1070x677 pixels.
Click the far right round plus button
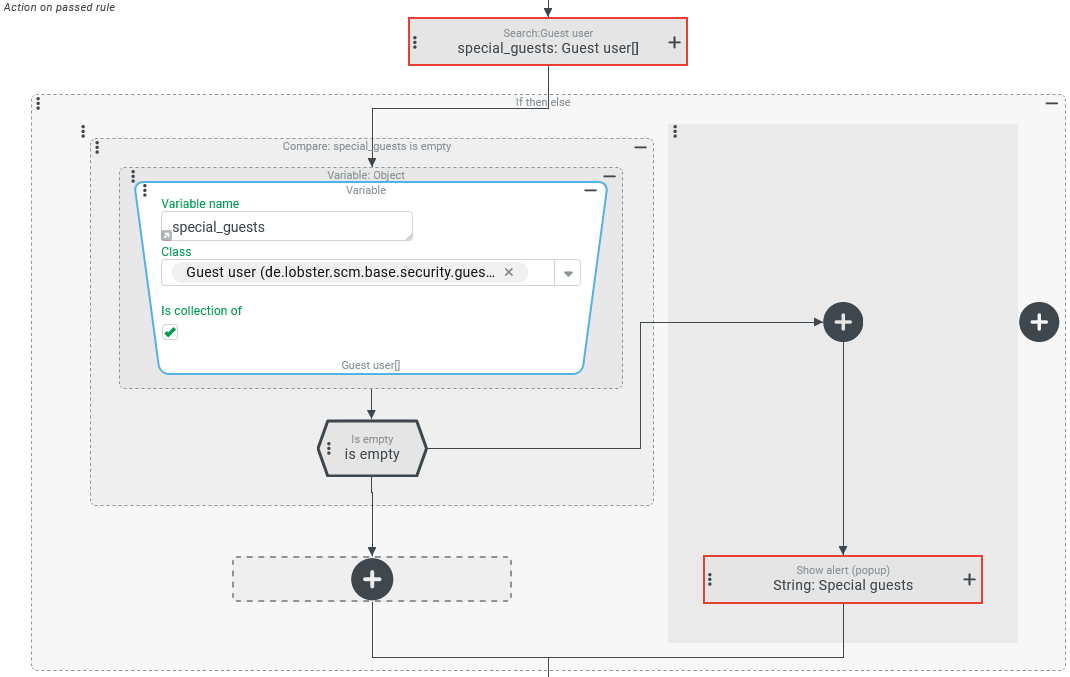click(x=1039, y=322)
